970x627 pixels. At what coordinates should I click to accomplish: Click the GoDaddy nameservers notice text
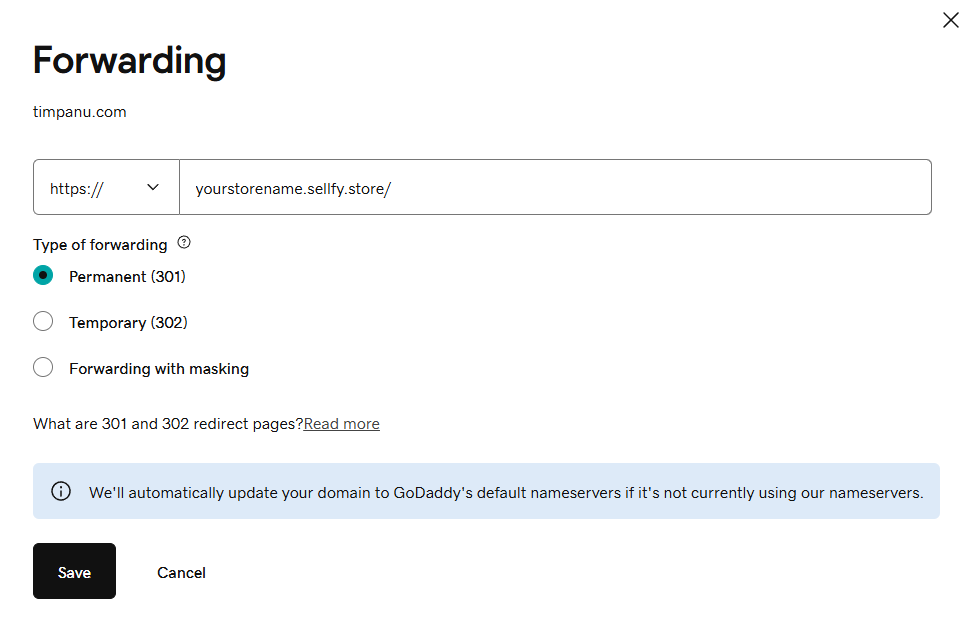[506, 493]
